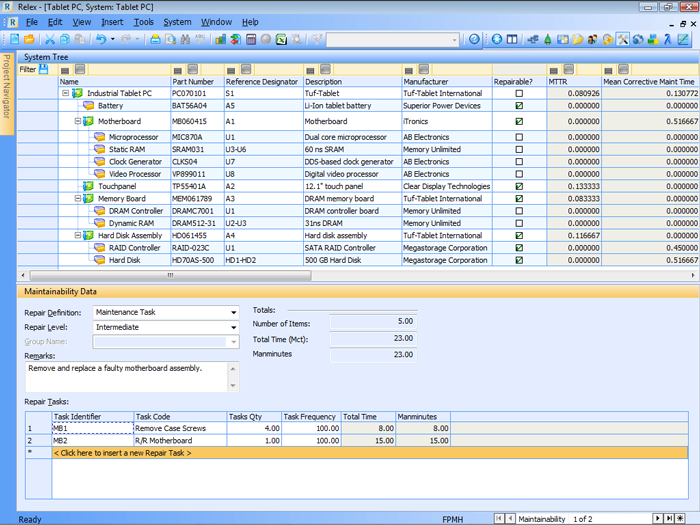Click the Find binoculars icon
Image resolution: width=700 pixels, height=525 pixels.
point(185,39)
